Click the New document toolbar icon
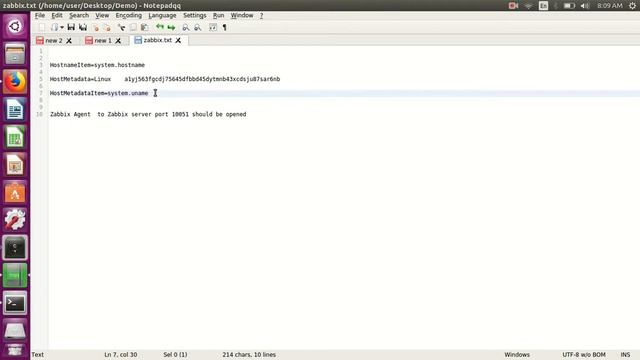The height and width of the screenshot is (360, 640). 42,27
